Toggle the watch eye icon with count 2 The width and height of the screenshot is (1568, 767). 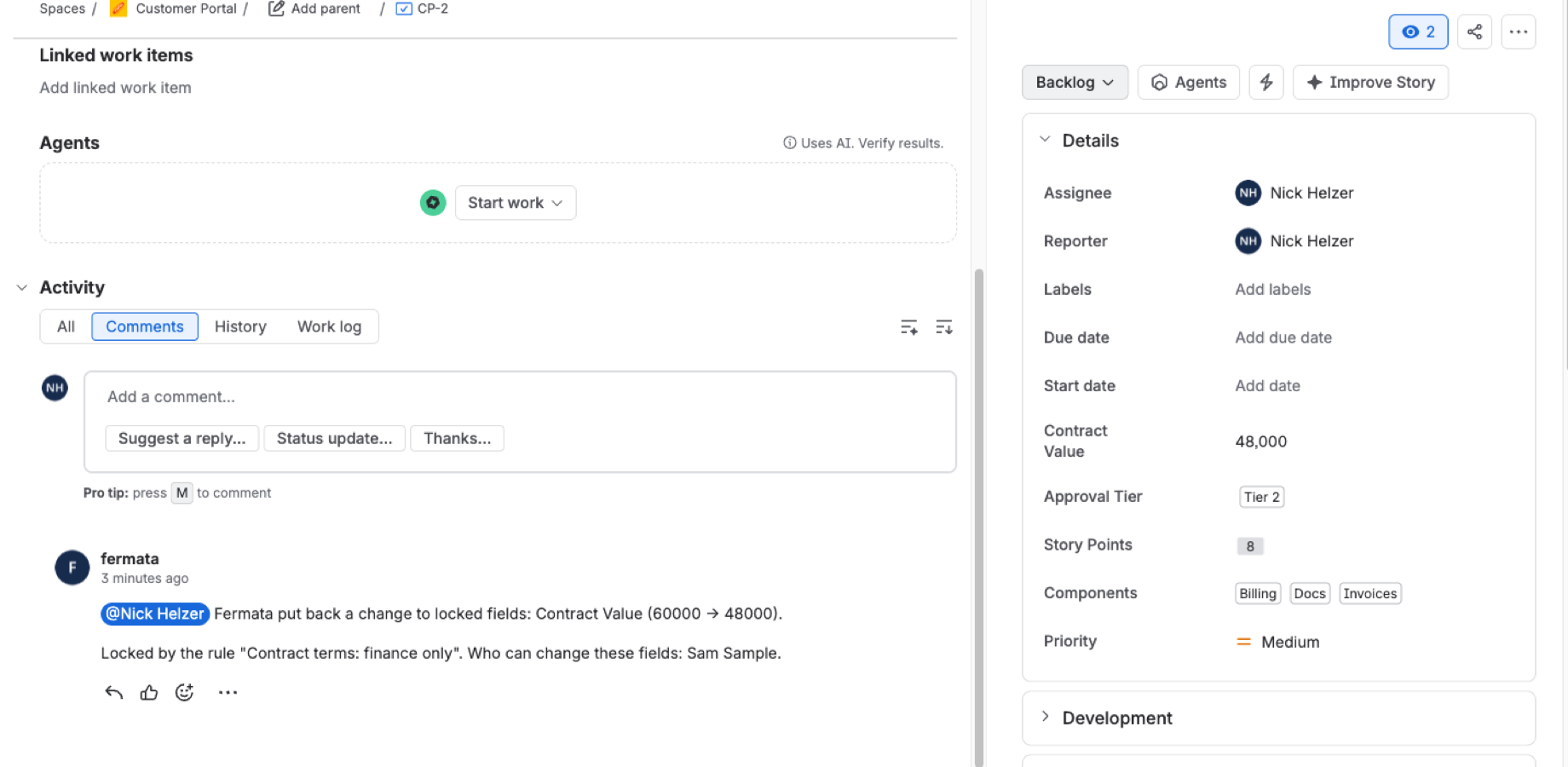pos(1417,32)
